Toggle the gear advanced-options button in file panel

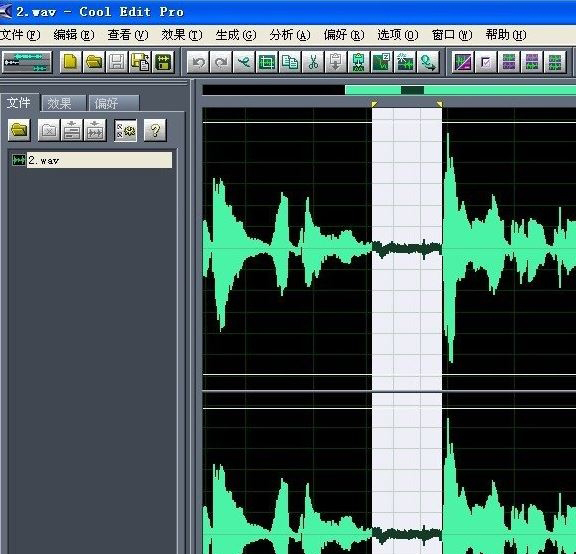point(126,130)
